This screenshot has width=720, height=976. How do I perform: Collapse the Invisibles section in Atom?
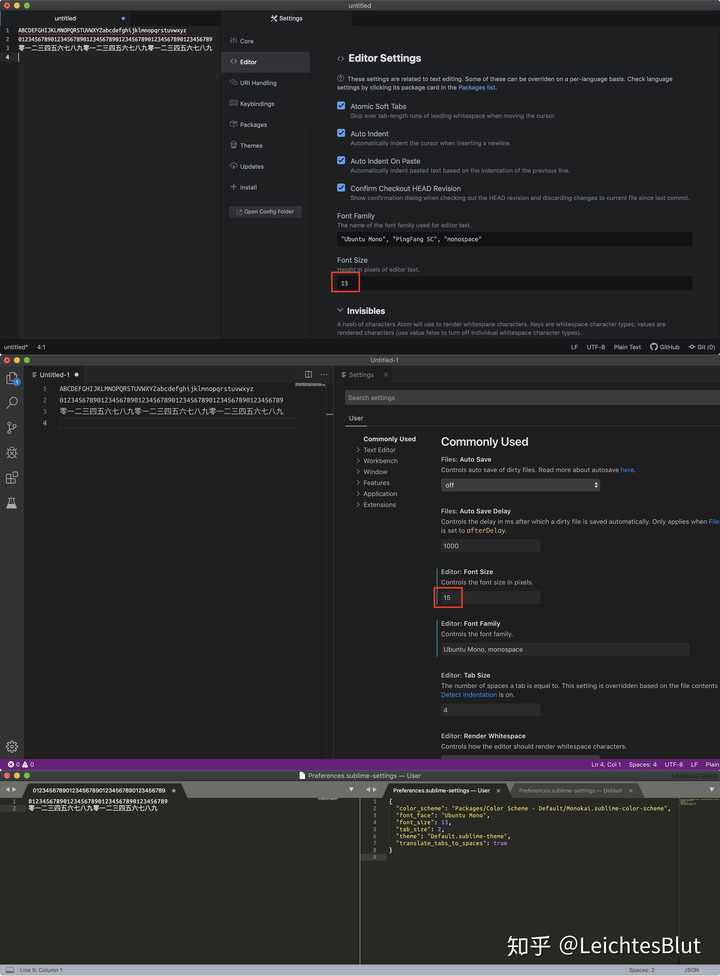(340, 310)
